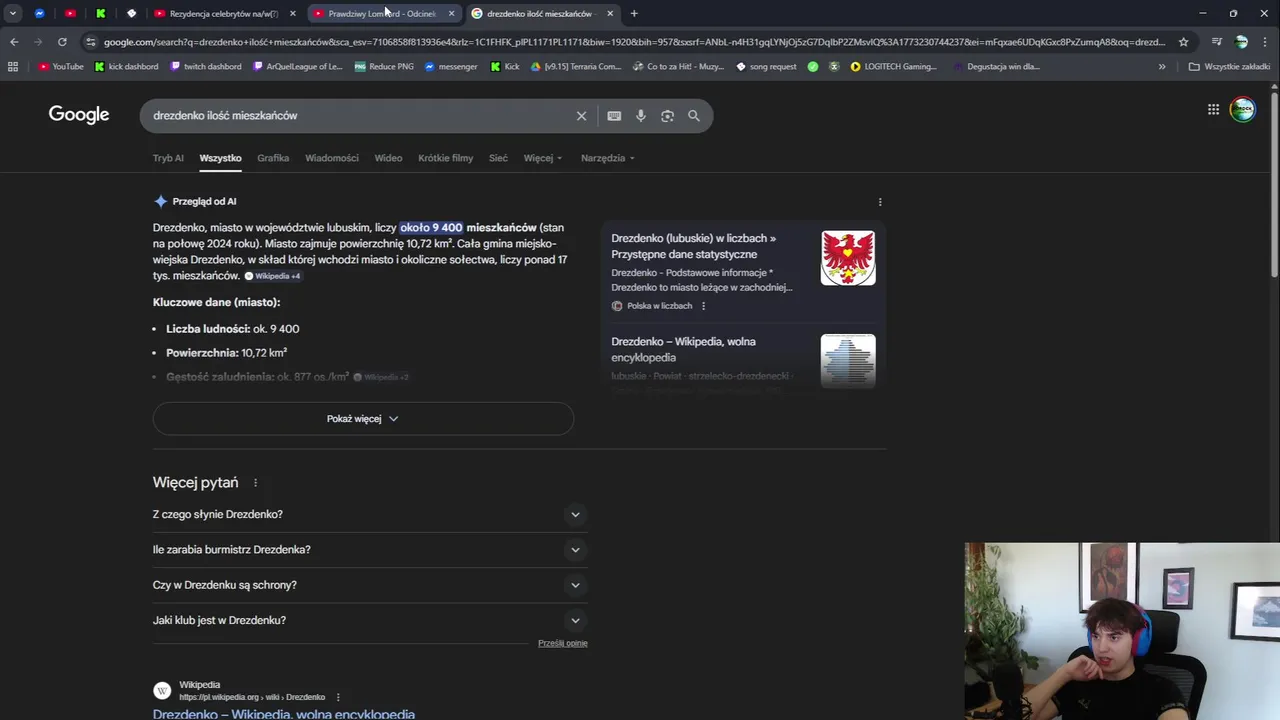Search by image with Lens icon
The height and width of the screenshot is (720, 1280).
(x=667, y=116)
